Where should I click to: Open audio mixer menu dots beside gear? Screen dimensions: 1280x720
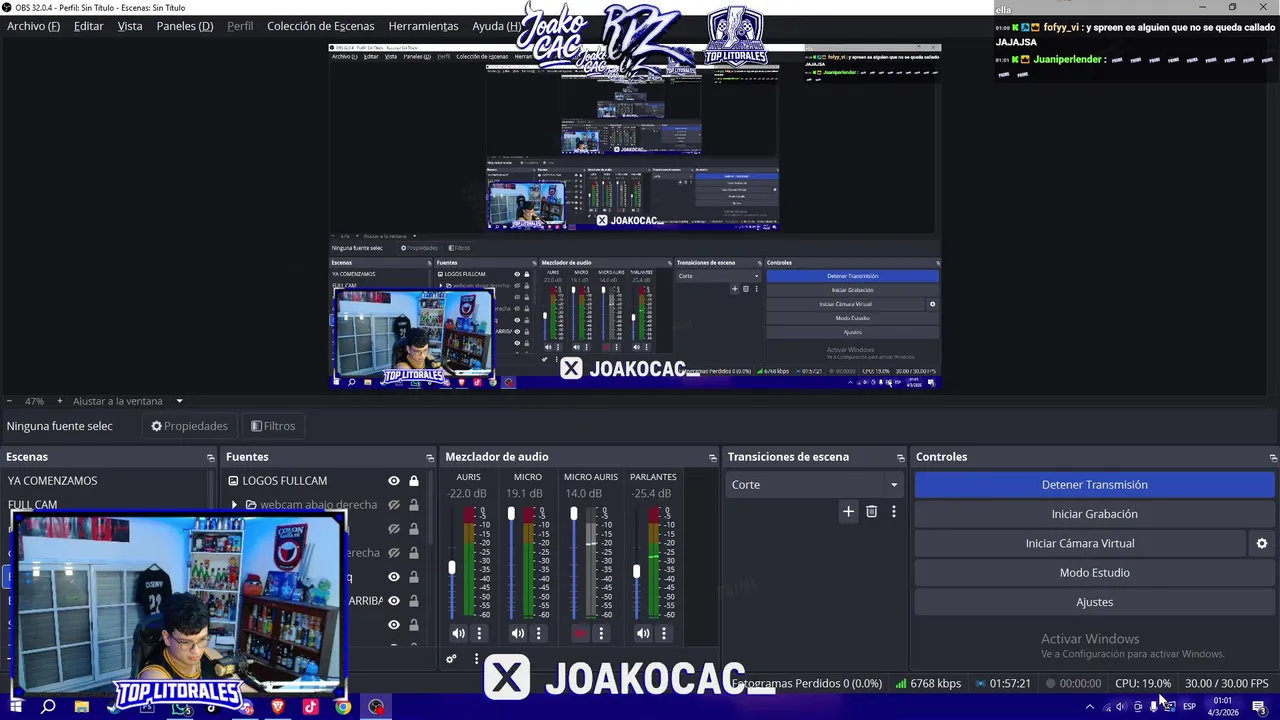[476, 659]
